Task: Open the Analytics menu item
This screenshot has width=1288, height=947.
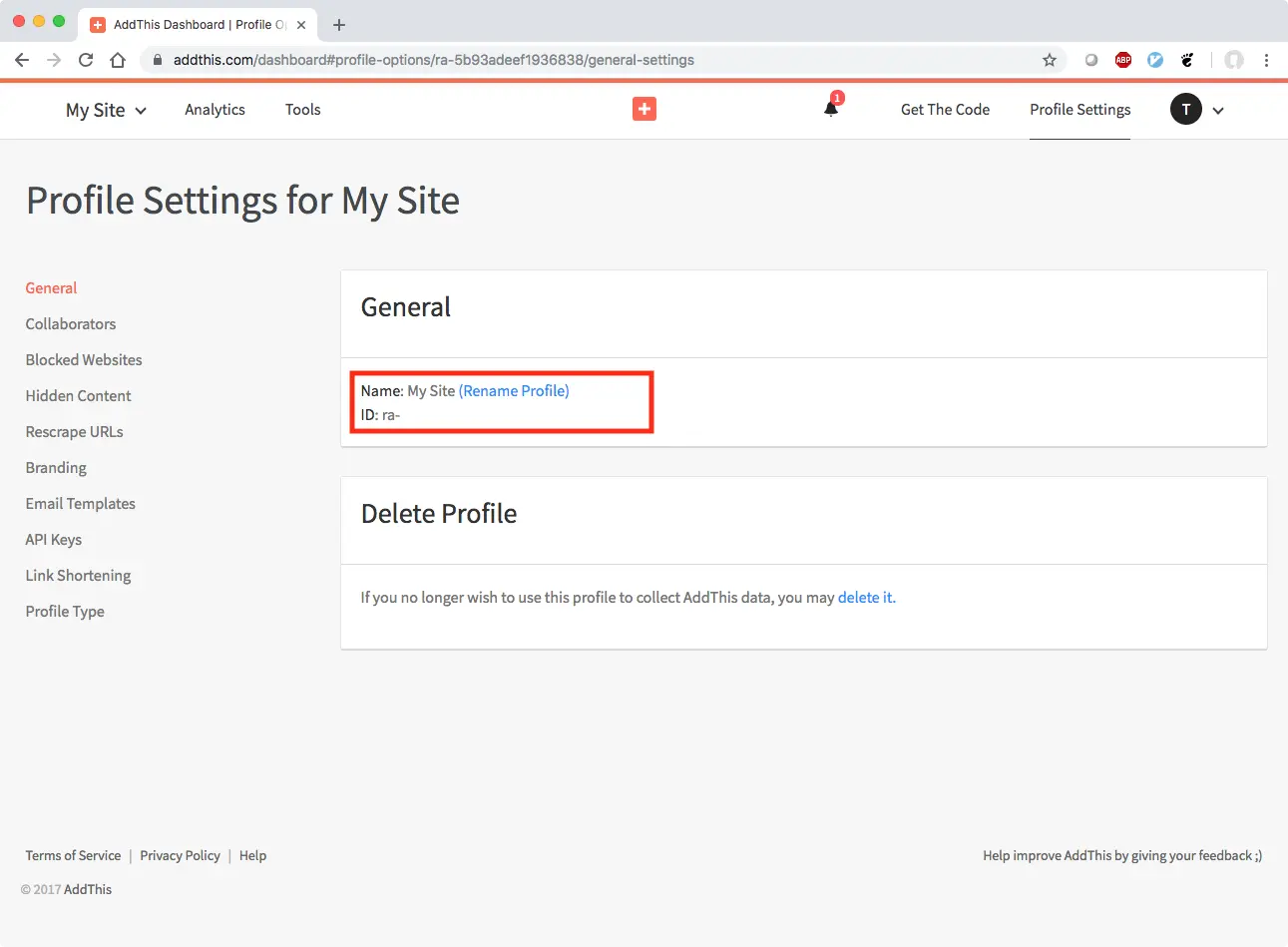Action: (215, 110)
